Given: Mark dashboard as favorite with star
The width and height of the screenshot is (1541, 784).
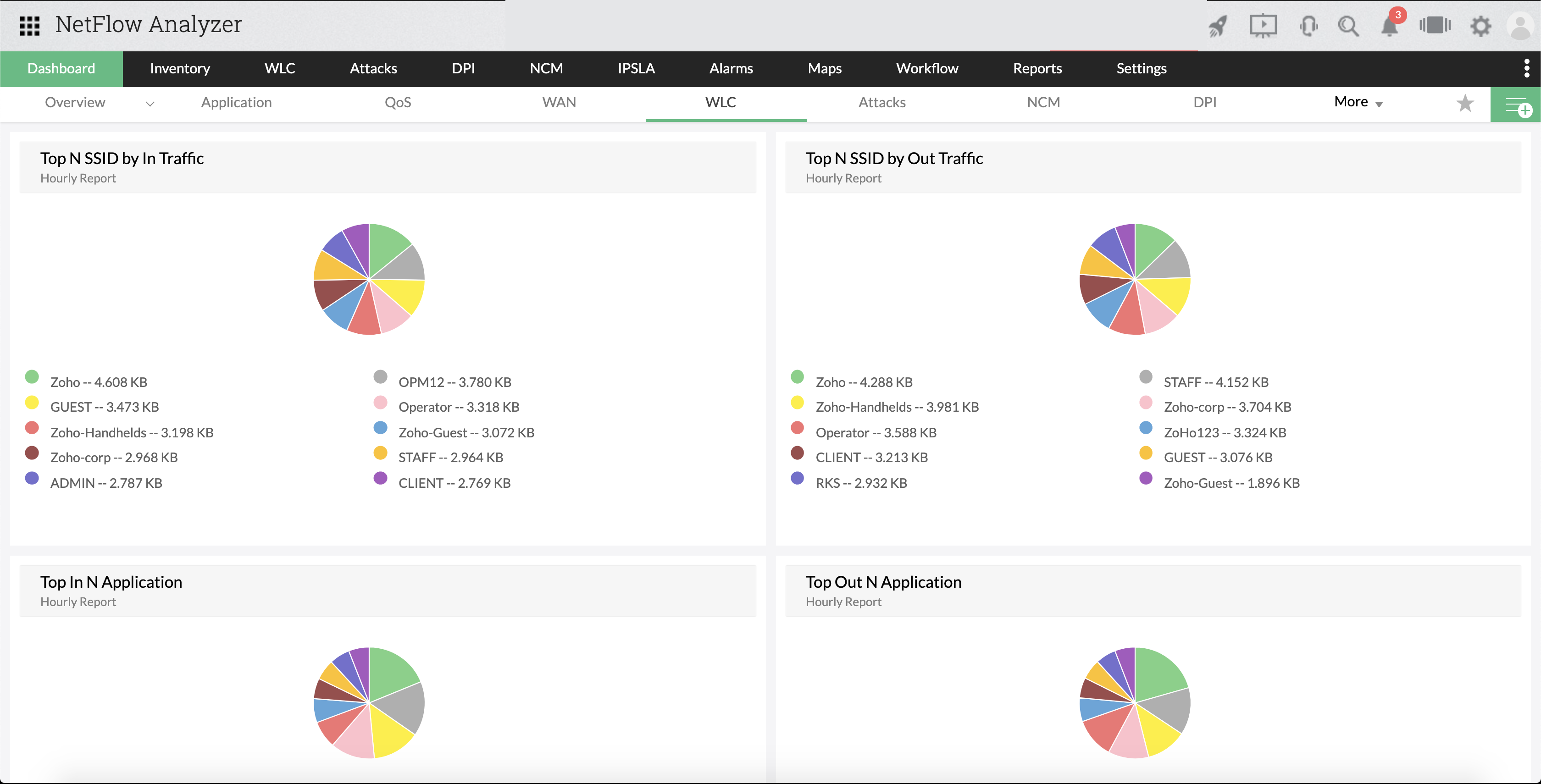Looking at the screenshot, I should pyautogui.click(x=1465, y=104).
